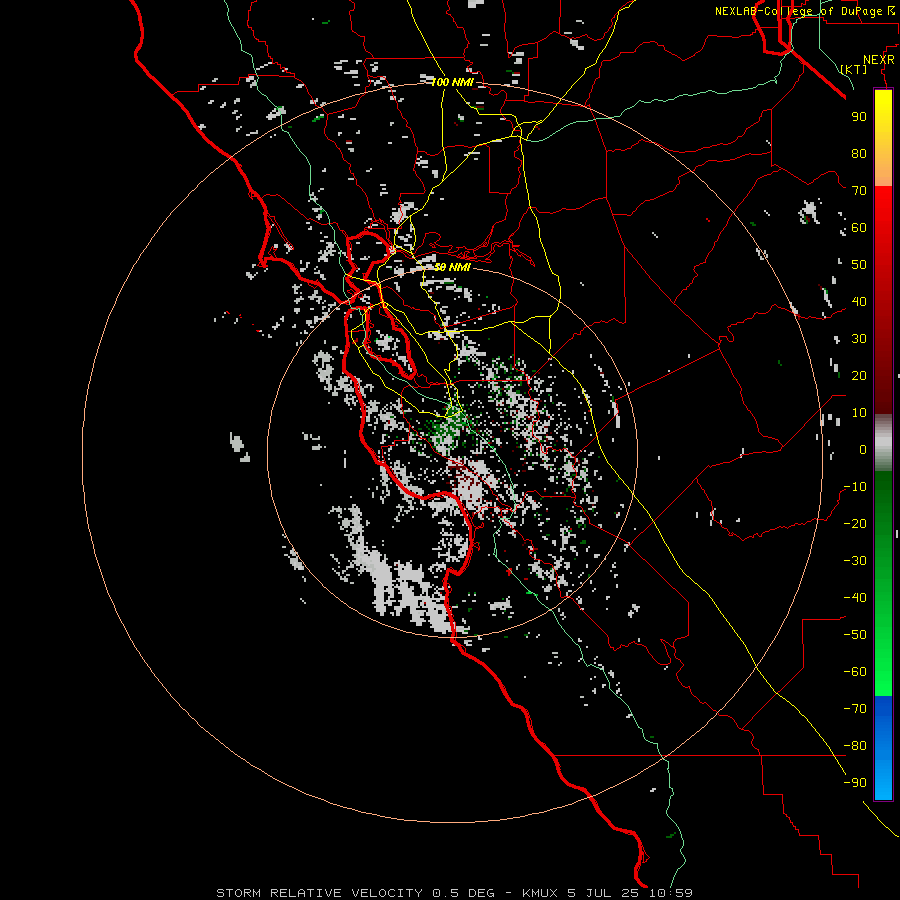
Task: Click the -50 value on velocity scale
Action: [x=855, y=635]
